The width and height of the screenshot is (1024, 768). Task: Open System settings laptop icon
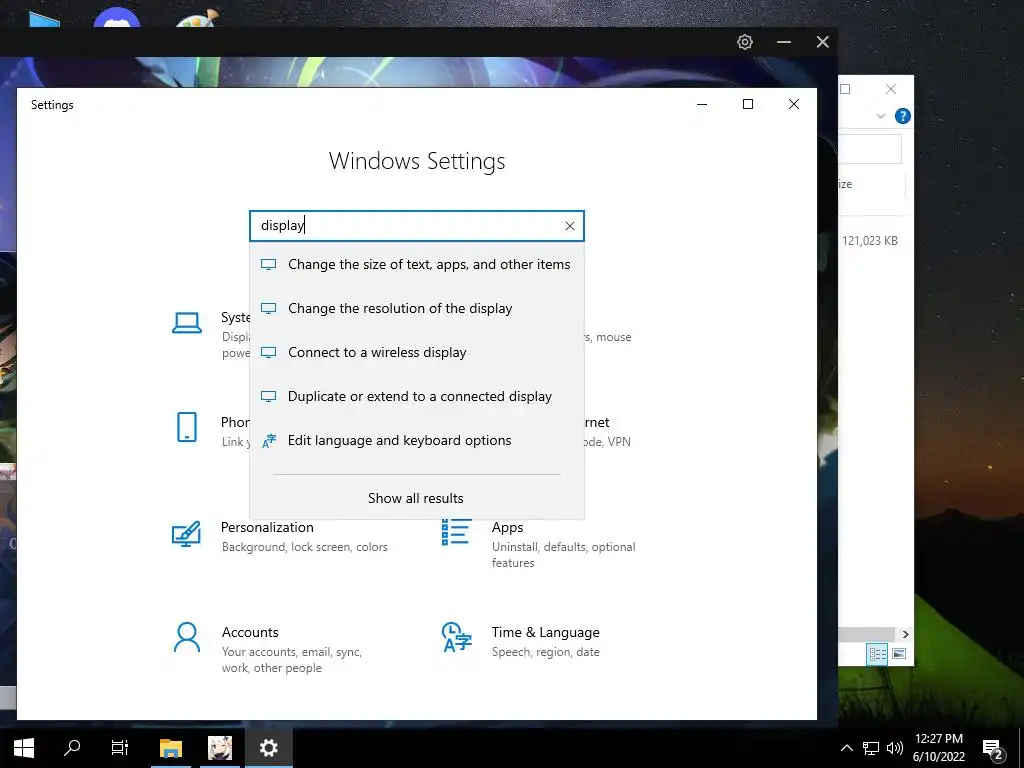(187, 323)
